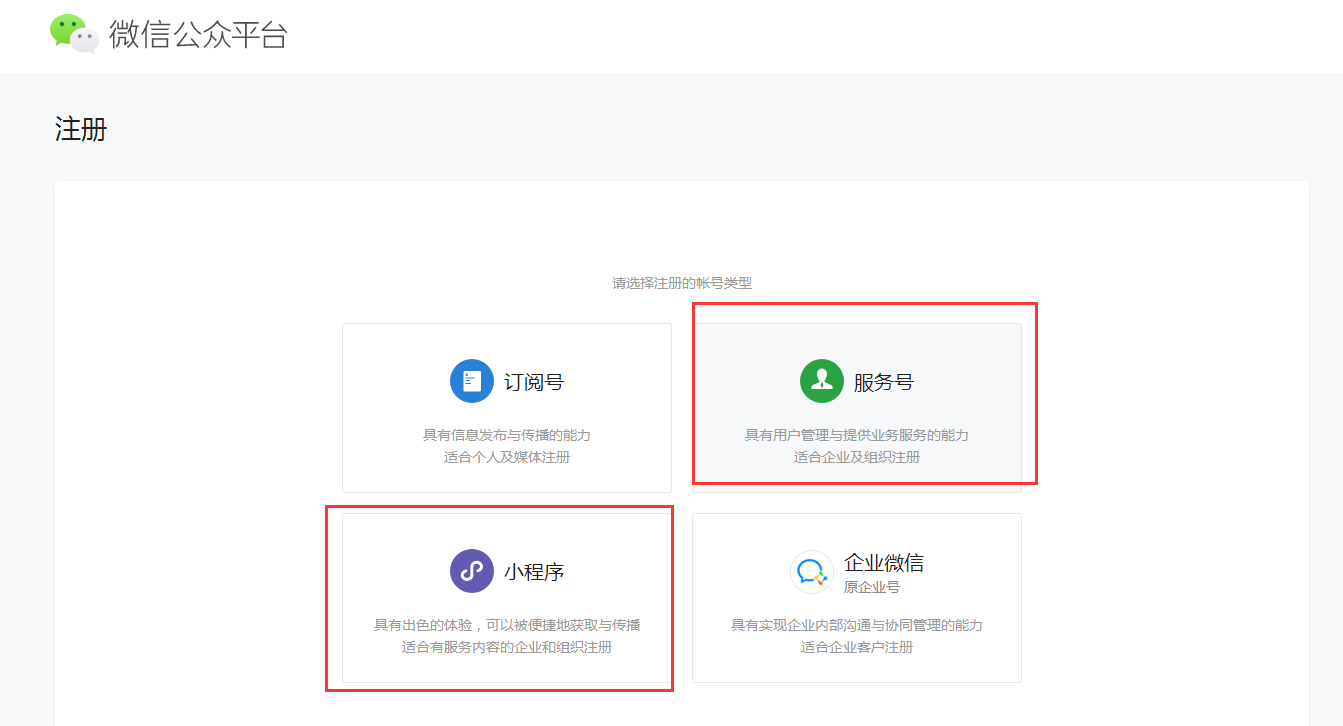This screenshot has height=726, width=1343.
Task: Choose the 服务号 account type title
Action: pos(884,382)
